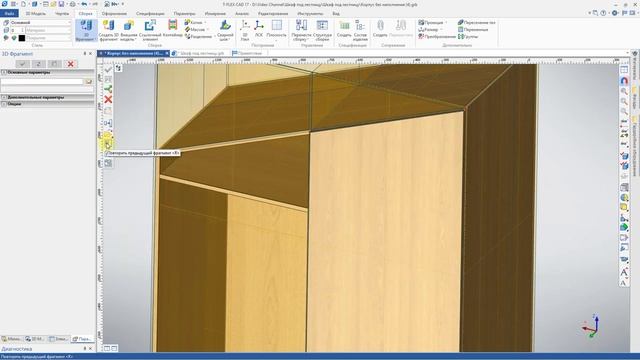640x360 pixels.
Task: Switch to the Измерение ribbon tab
Action: point(215,13)
